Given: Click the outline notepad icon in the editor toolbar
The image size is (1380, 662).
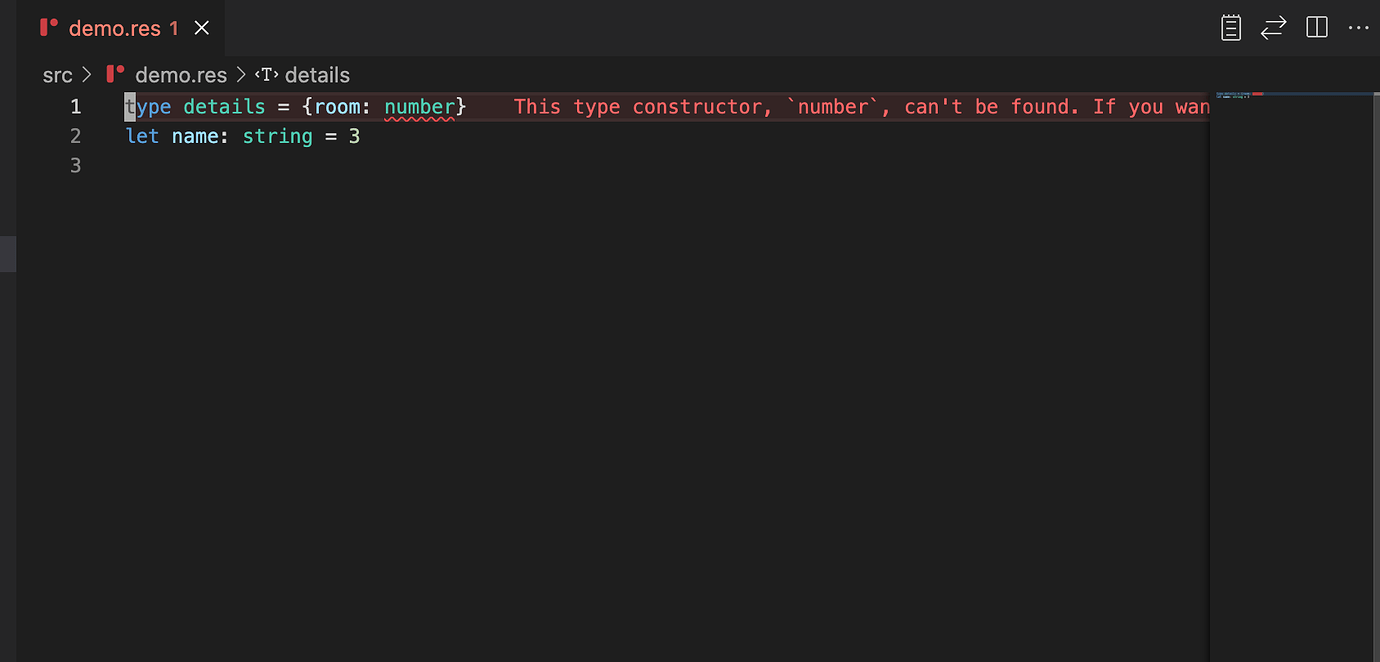Looking at the screenshot, I should point(1230,27).
